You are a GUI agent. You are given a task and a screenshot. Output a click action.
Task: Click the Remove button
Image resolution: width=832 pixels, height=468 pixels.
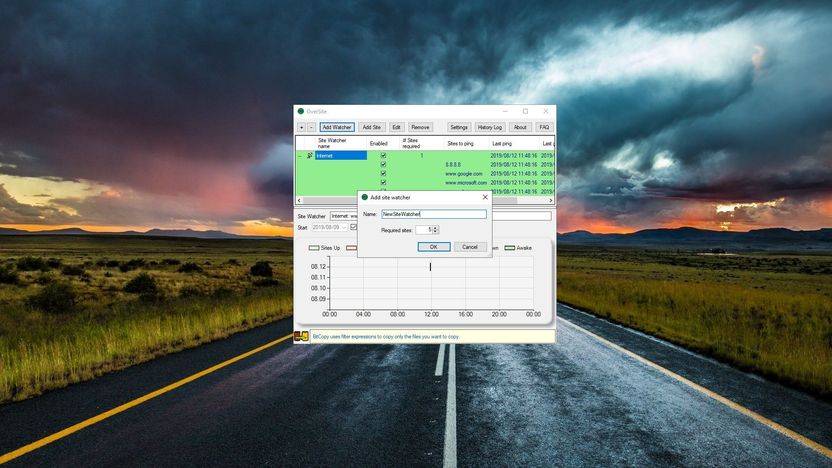click(420, 127)
